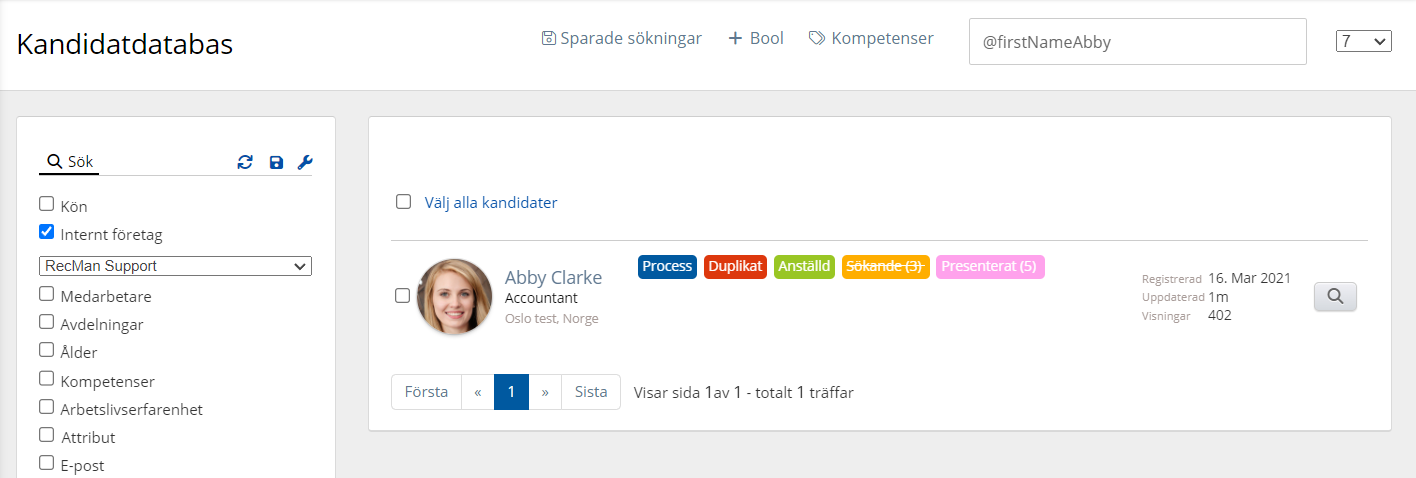
Task: Jump to Sista page in pagination
Action: pos(591,392)
